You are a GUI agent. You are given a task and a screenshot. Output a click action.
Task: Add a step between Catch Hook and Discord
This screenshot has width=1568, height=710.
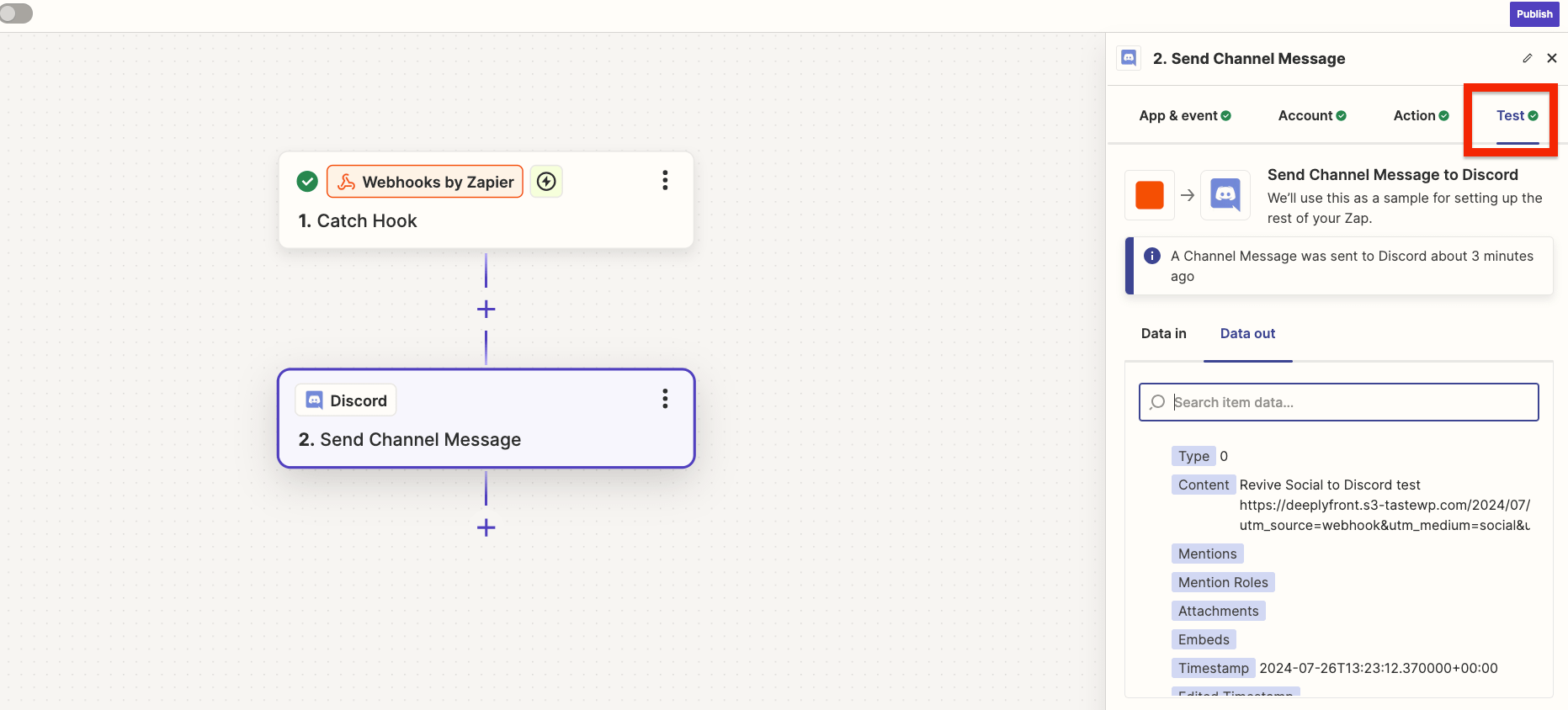pyautogui.click(x=486, y=310)
